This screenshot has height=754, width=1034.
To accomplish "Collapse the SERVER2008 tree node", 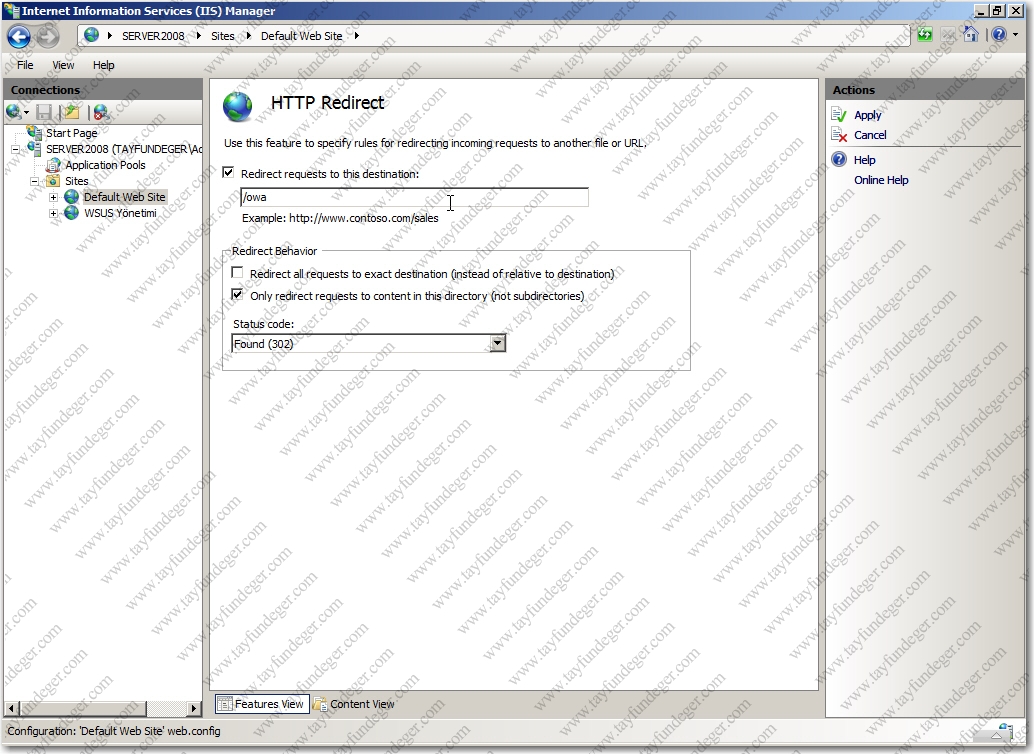I will coord(15,149).
